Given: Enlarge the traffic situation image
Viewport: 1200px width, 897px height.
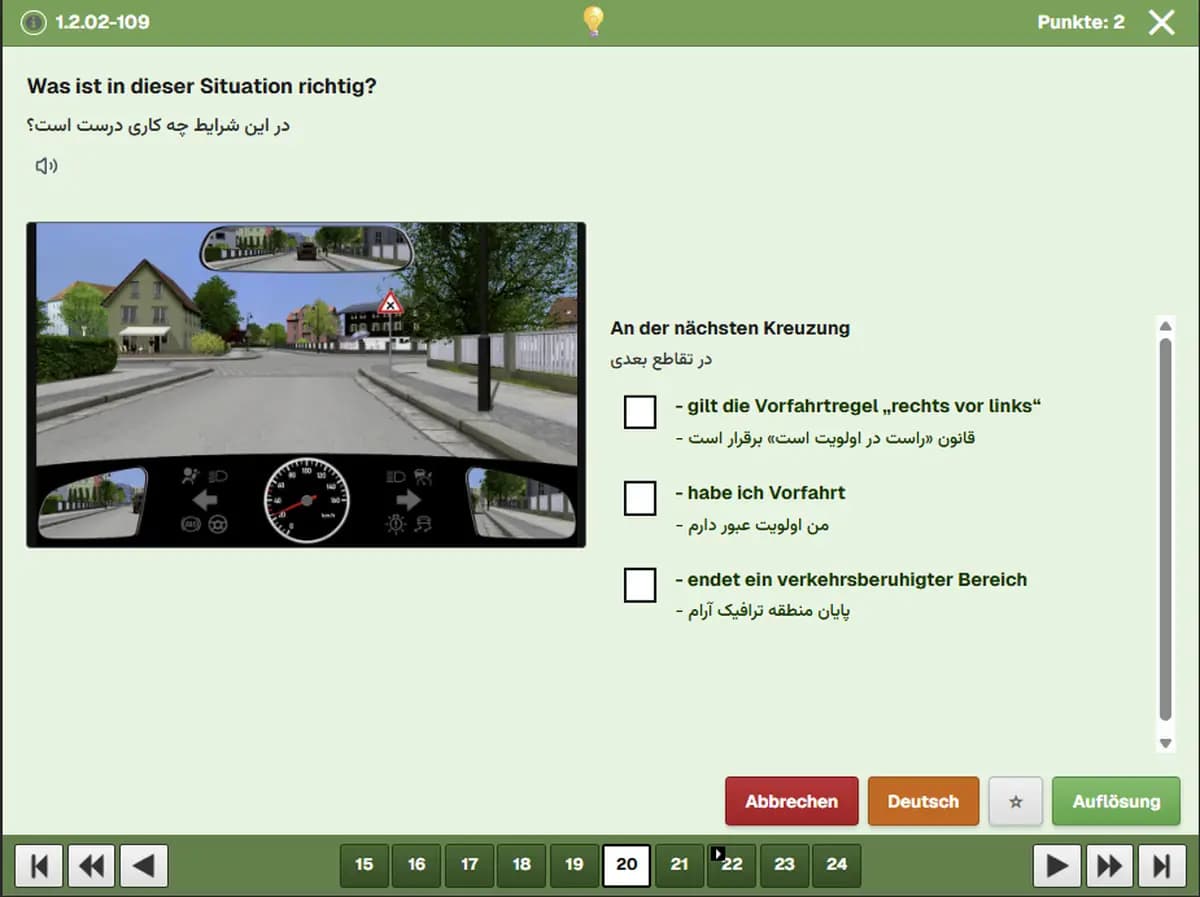Looking at the screenshot, I should (x=306, y=384).
